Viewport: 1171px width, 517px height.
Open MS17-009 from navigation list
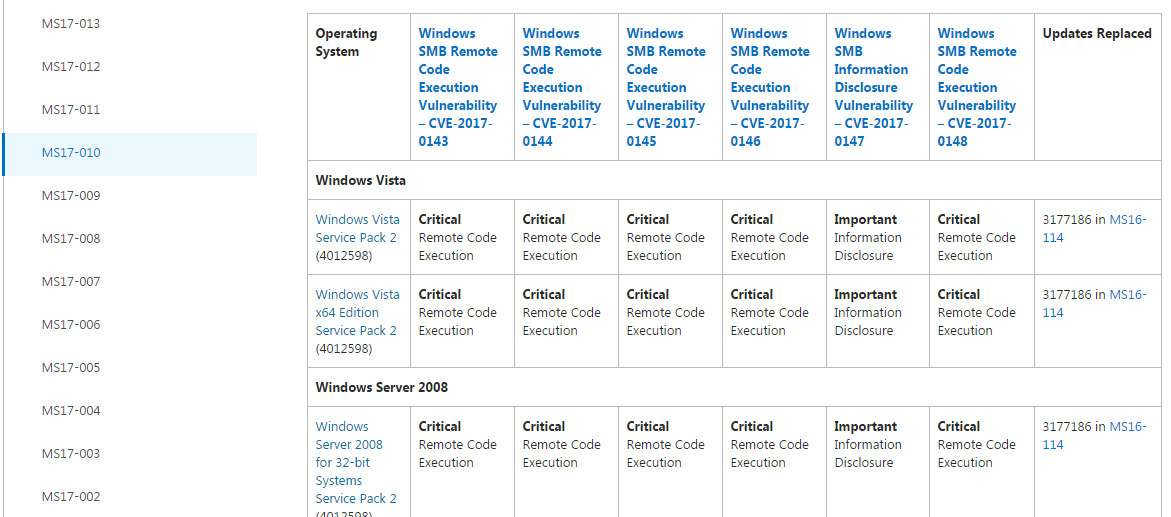pyautogui.click(x=71, y=196)
